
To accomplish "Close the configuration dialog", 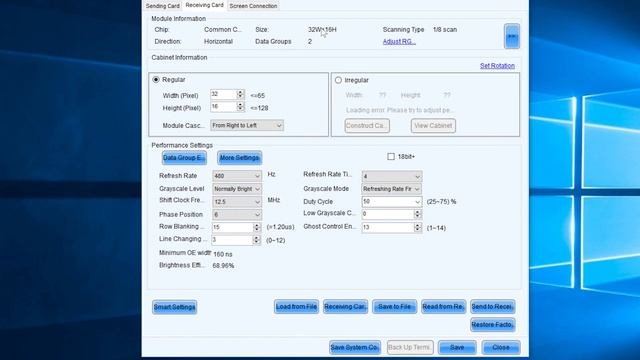I will pos(501,347).
